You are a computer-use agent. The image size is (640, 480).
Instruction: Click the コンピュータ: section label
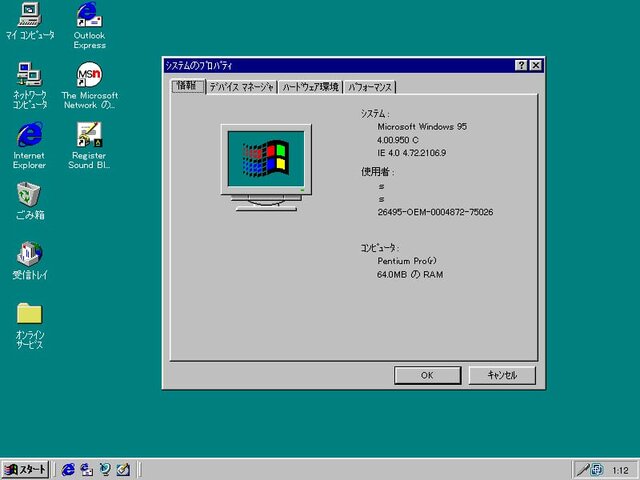(380, 248)
